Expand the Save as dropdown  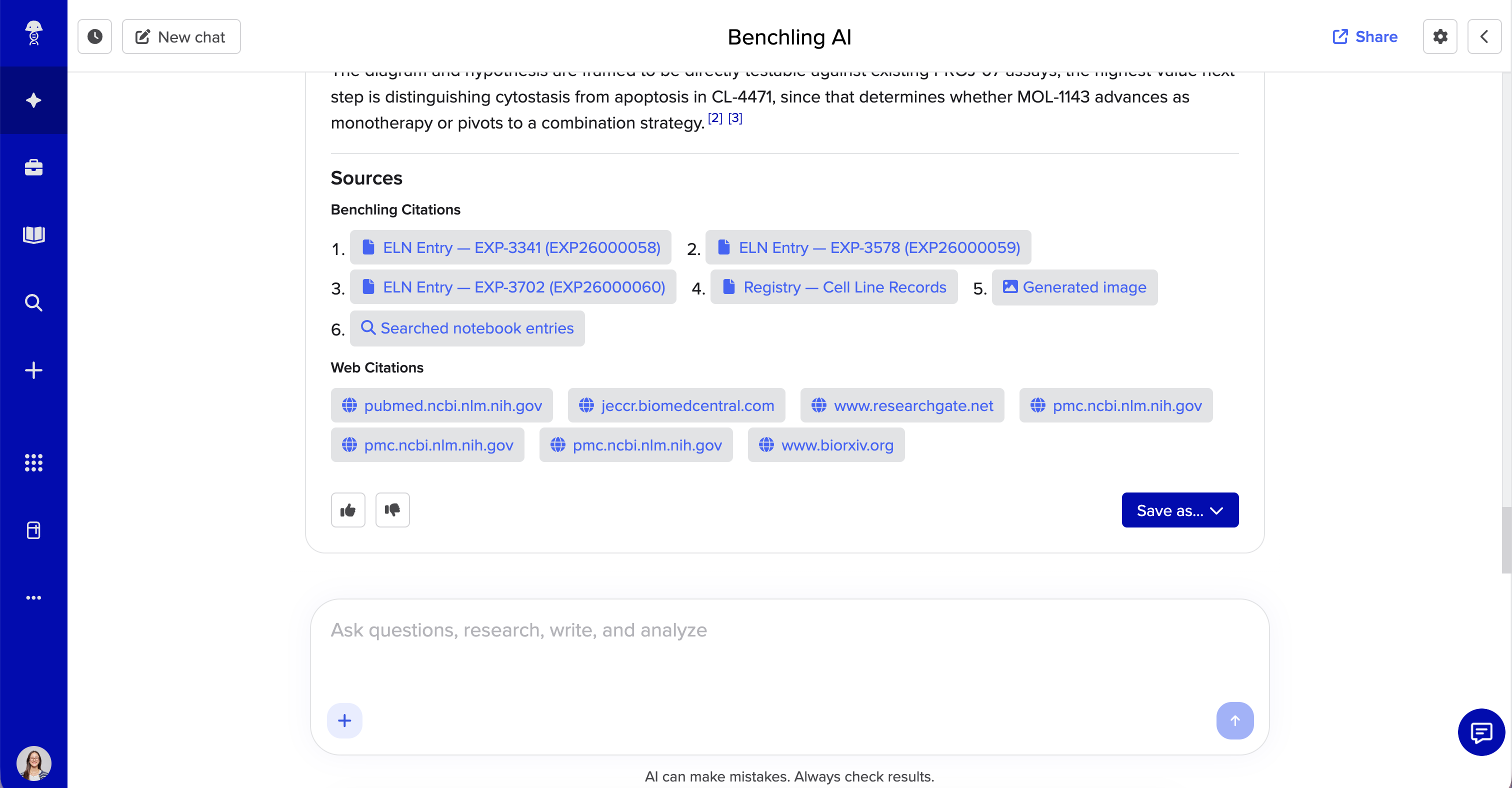1180,510
